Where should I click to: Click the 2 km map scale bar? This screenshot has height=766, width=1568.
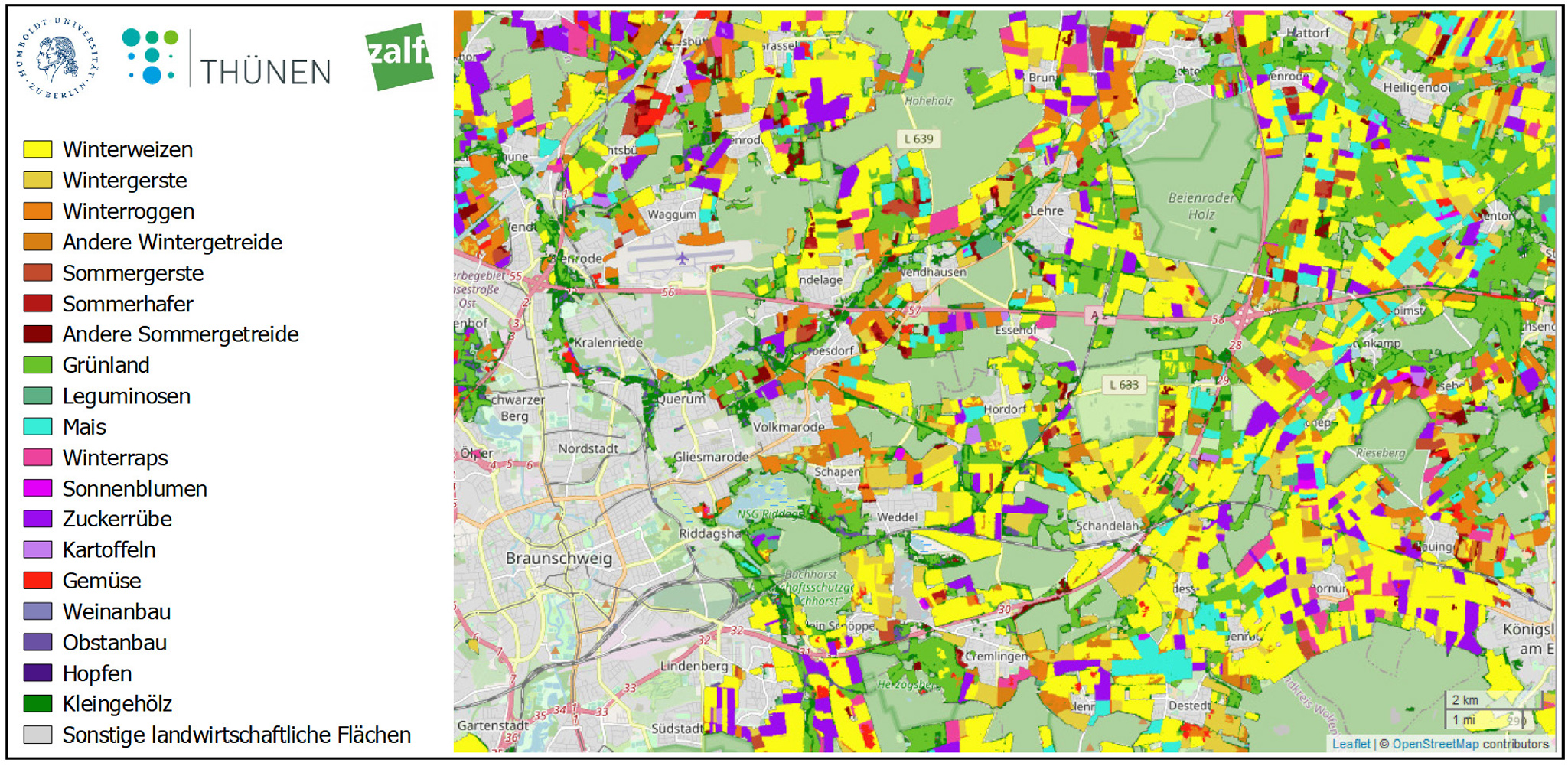(1491, 700)
